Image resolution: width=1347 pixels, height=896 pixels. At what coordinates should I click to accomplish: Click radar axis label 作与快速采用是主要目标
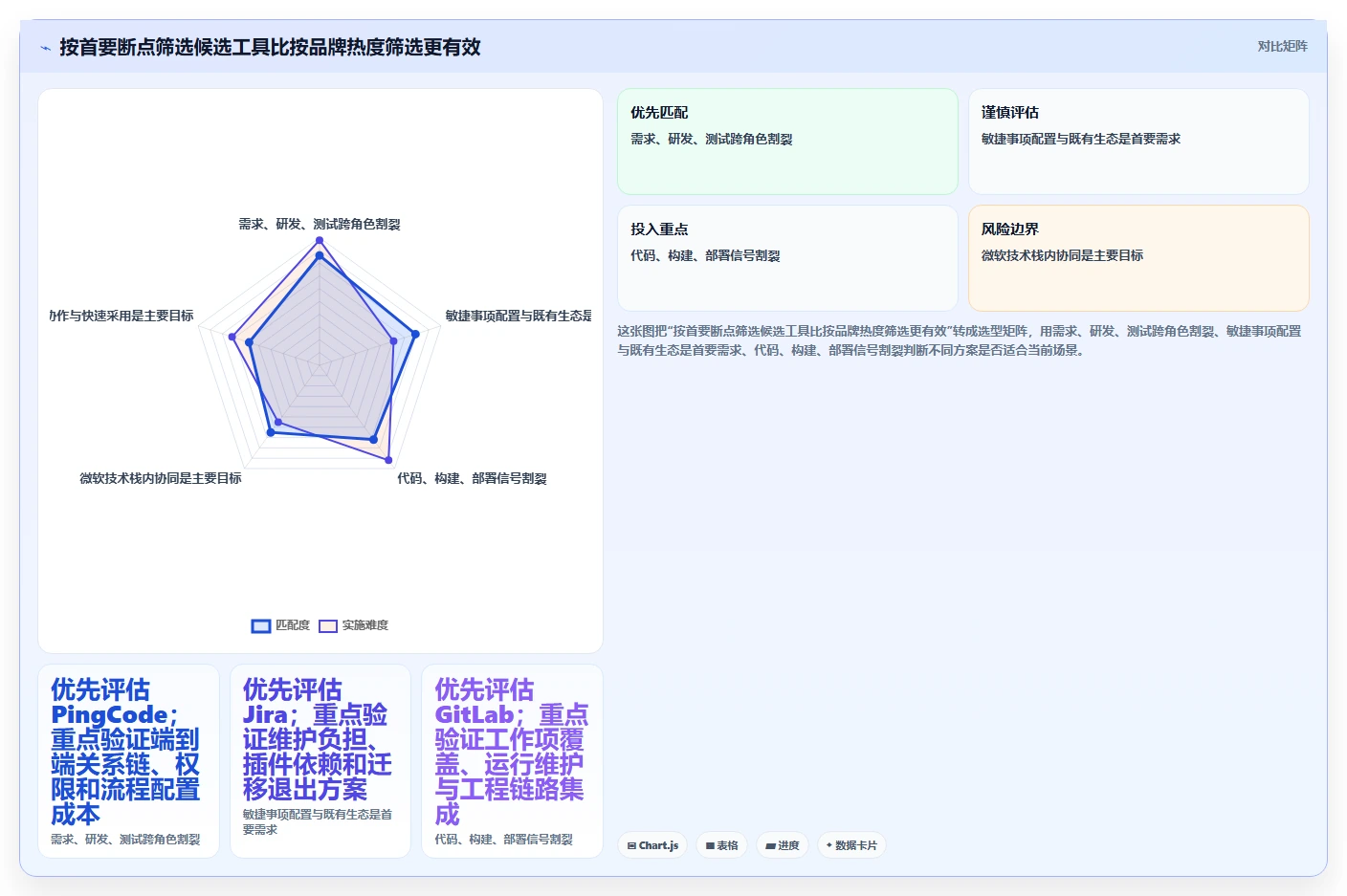coord(121,316)
